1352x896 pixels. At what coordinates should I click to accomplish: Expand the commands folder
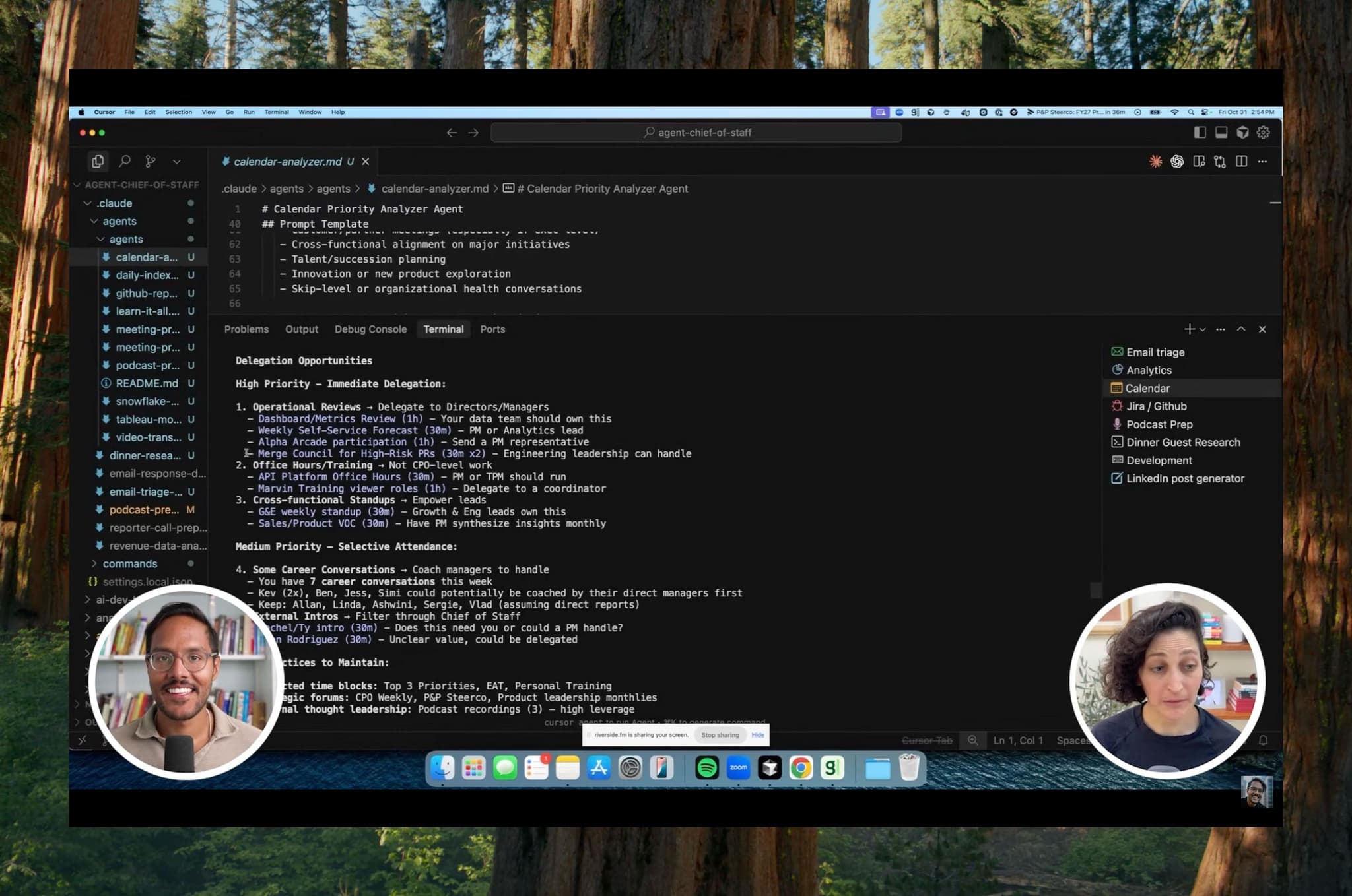[x=129, y=563]
